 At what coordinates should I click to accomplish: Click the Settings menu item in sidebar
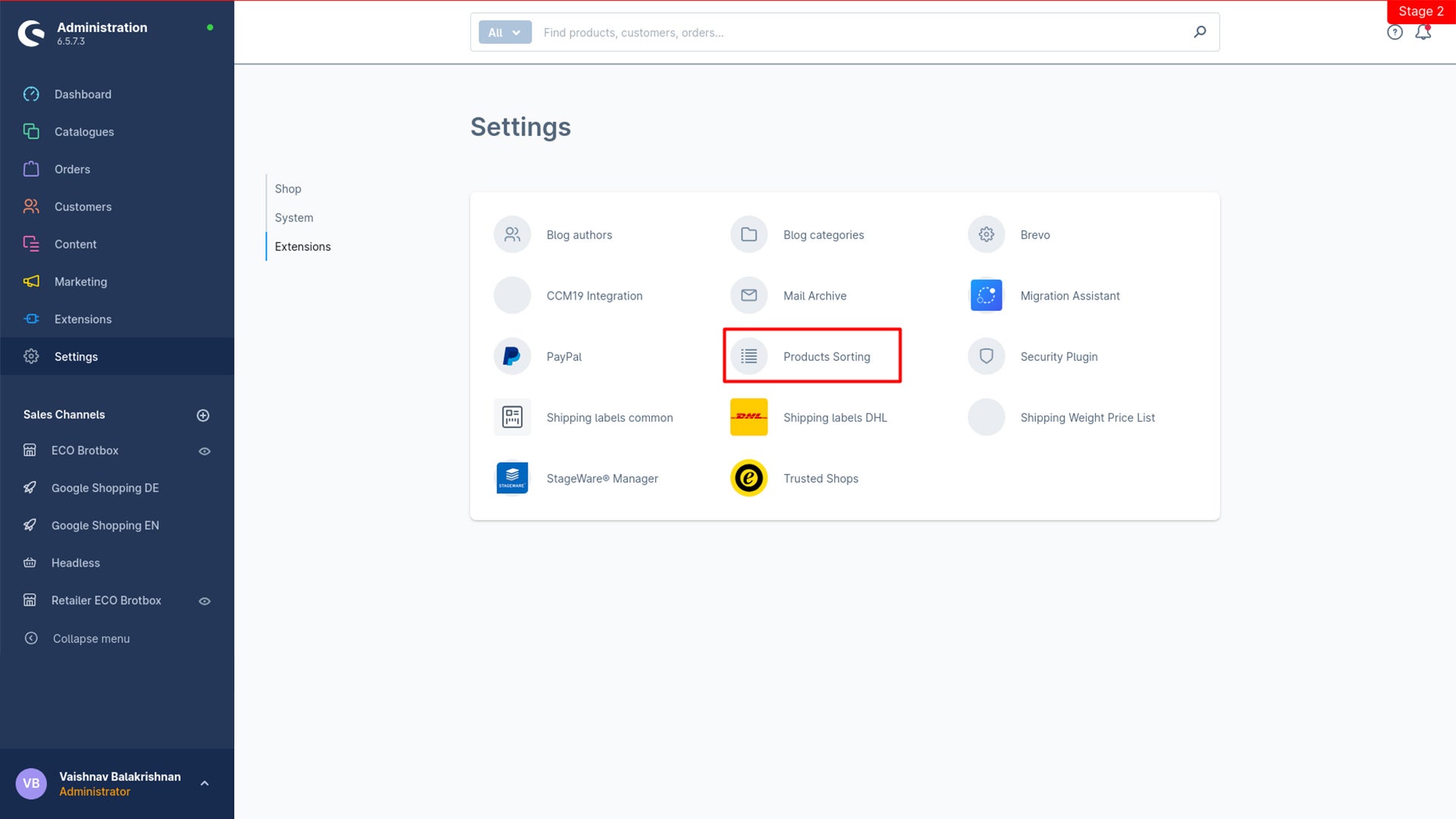[76, 356]
